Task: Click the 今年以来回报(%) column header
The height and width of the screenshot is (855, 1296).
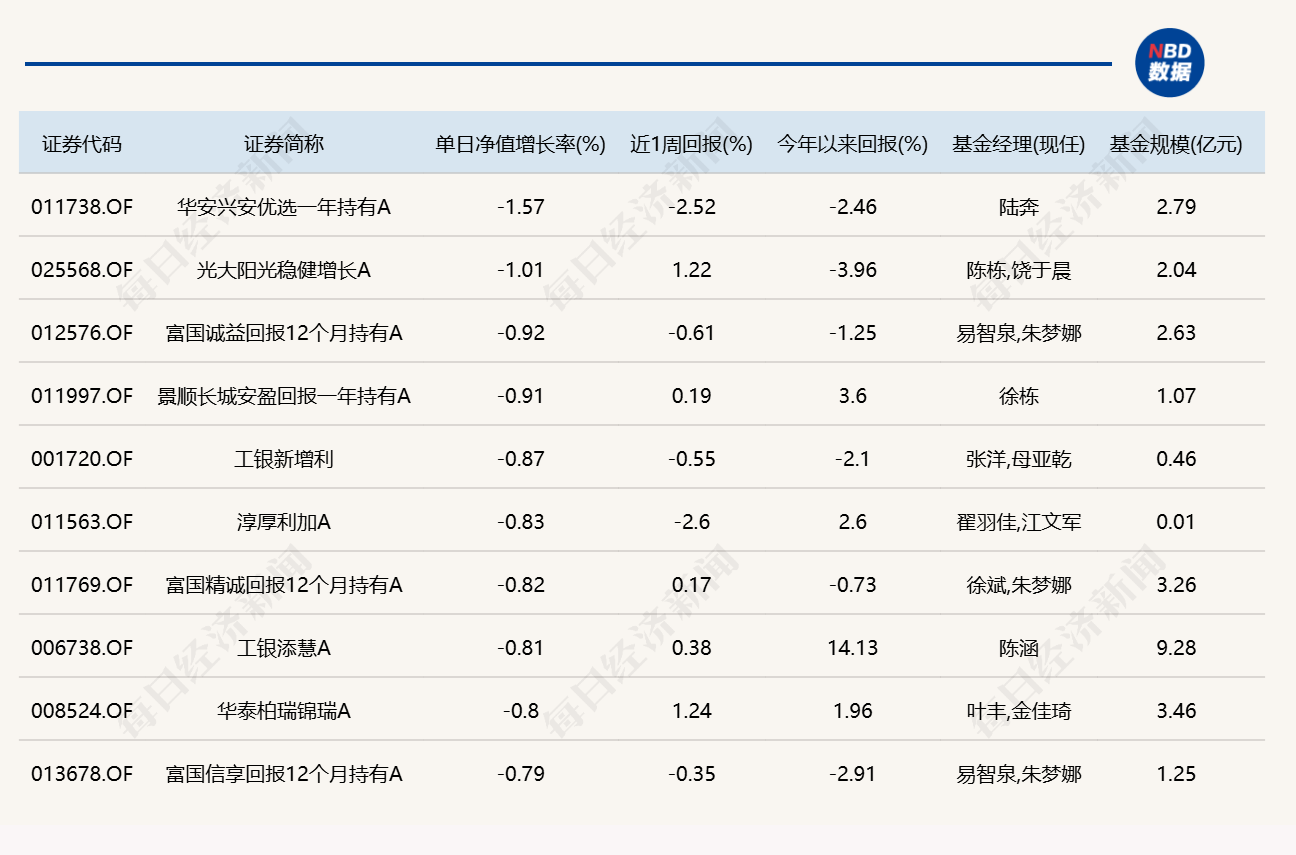Action: pyautogui.click(x=853, y=144)
